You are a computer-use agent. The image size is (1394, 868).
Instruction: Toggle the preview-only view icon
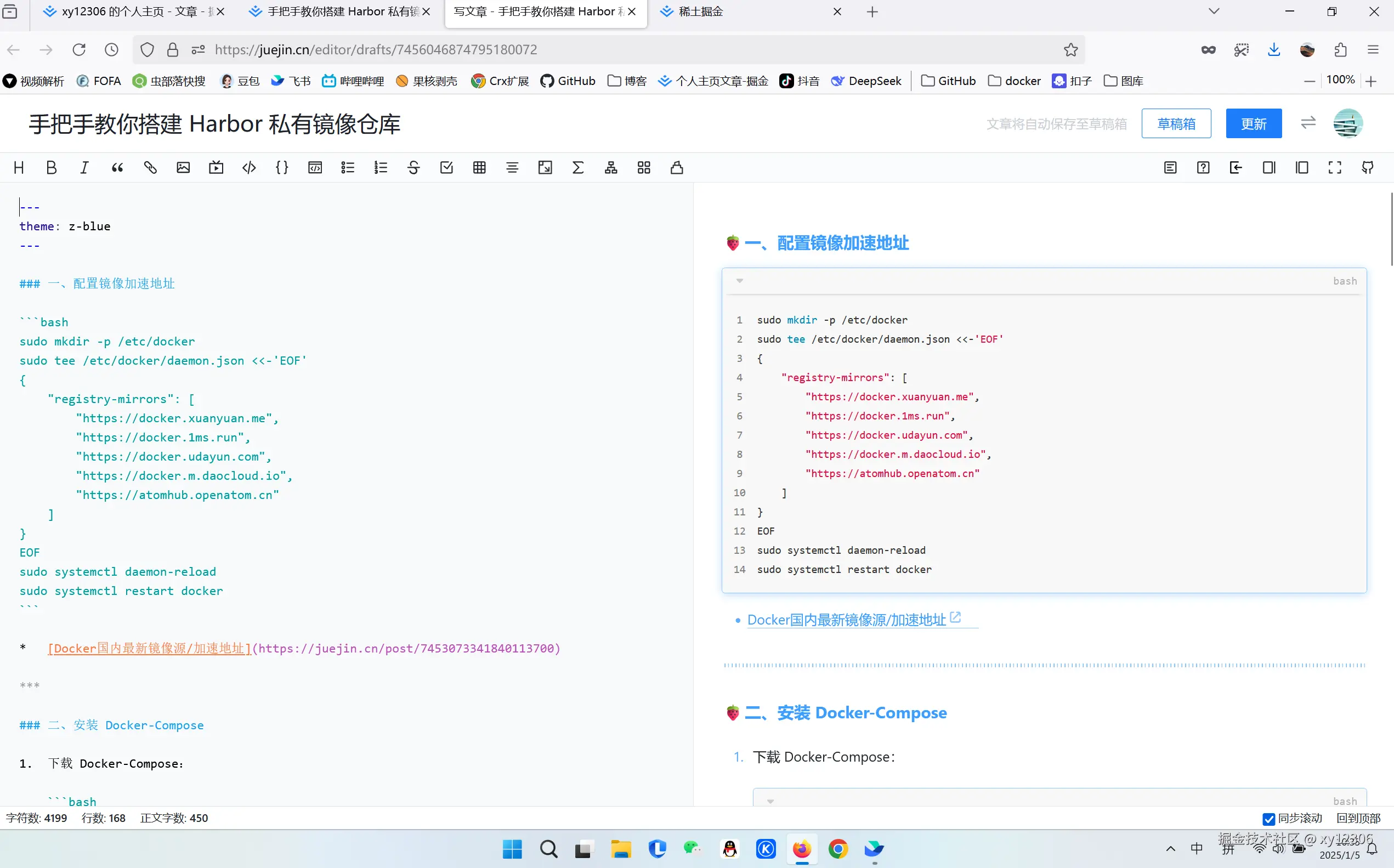click(1302, 168)
